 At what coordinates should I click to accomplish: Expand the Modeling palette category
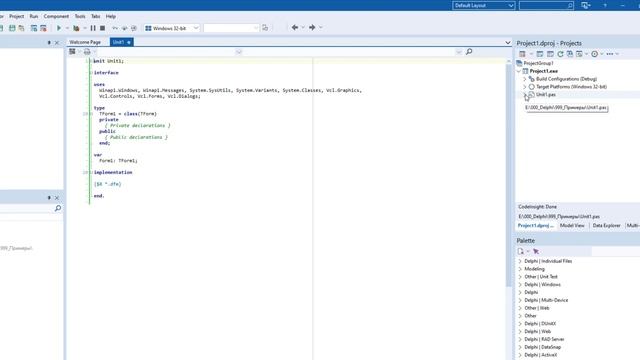point(520,269)
